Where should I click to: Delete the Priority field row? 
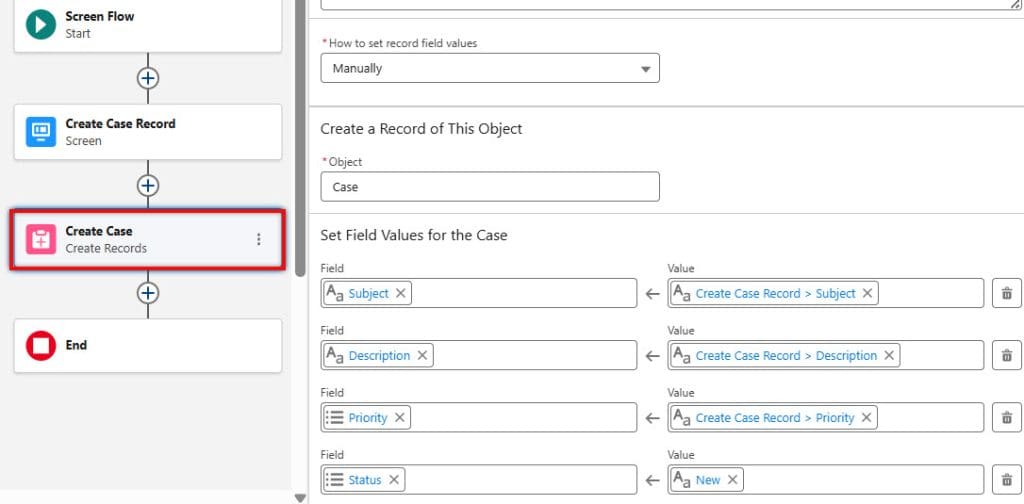[x=1006, y=417]
